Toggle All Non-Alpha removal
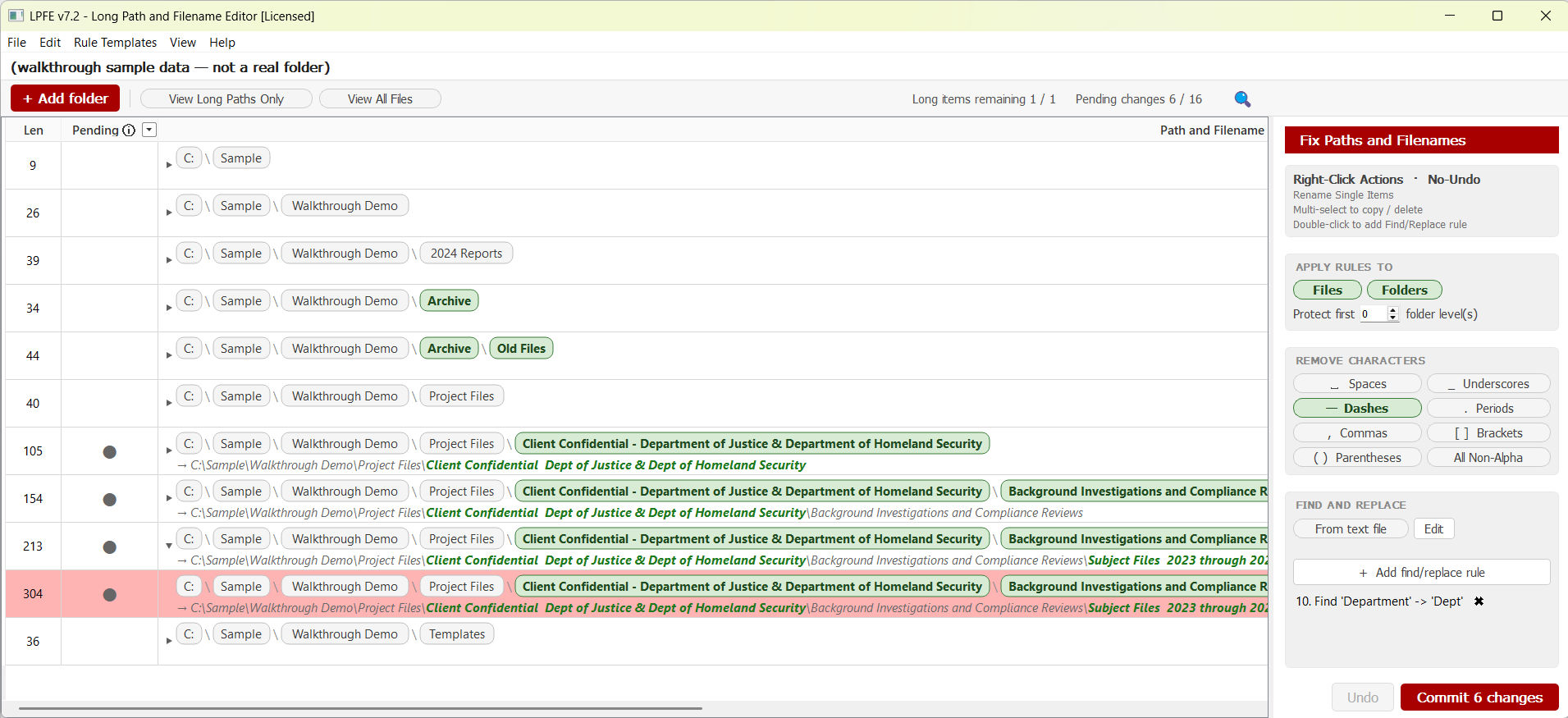The height and width of the screenshot is (718, 1568). point(1488,458)
